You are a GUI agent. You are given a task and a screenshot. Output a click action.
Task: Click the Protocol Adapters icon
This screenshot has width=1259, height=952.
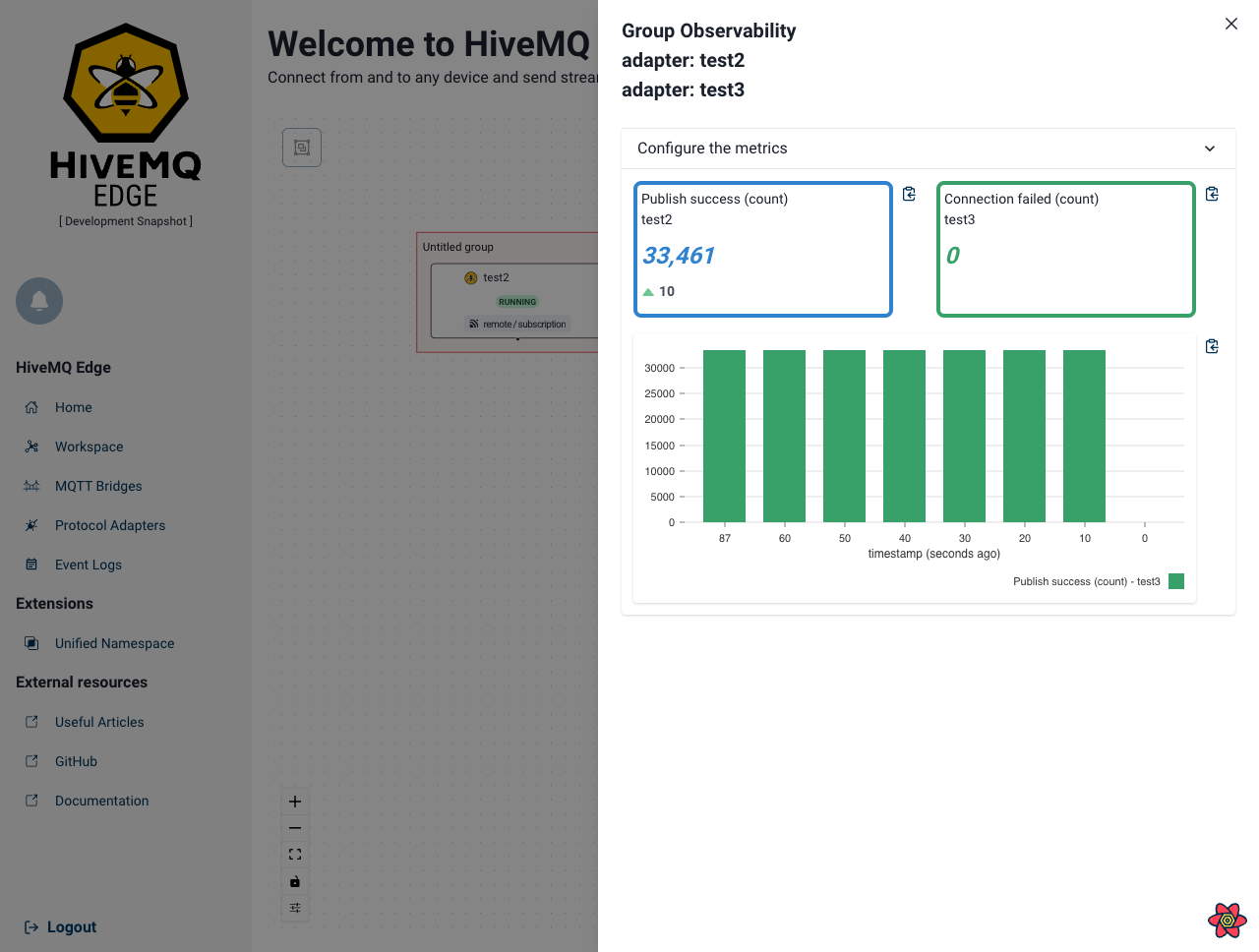click(31, 525)
